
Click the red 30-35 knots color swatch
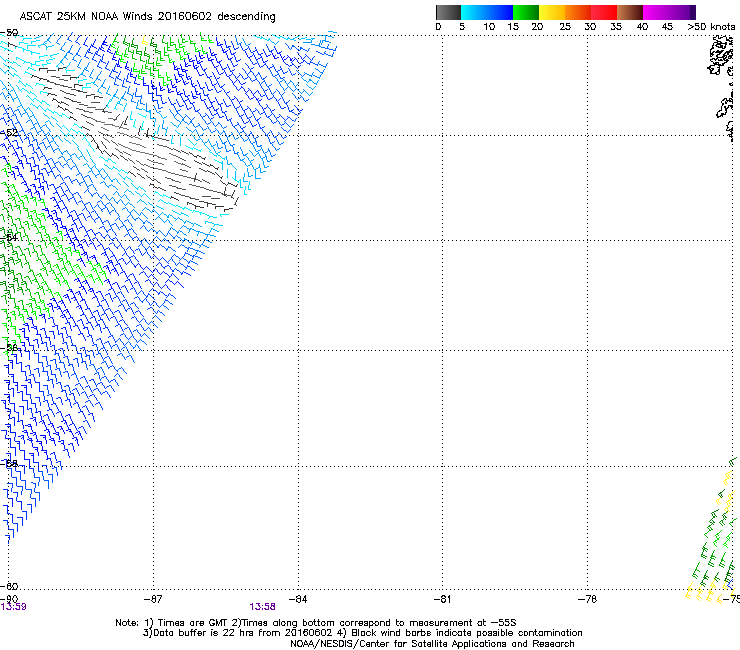click(x=604, y=12)
